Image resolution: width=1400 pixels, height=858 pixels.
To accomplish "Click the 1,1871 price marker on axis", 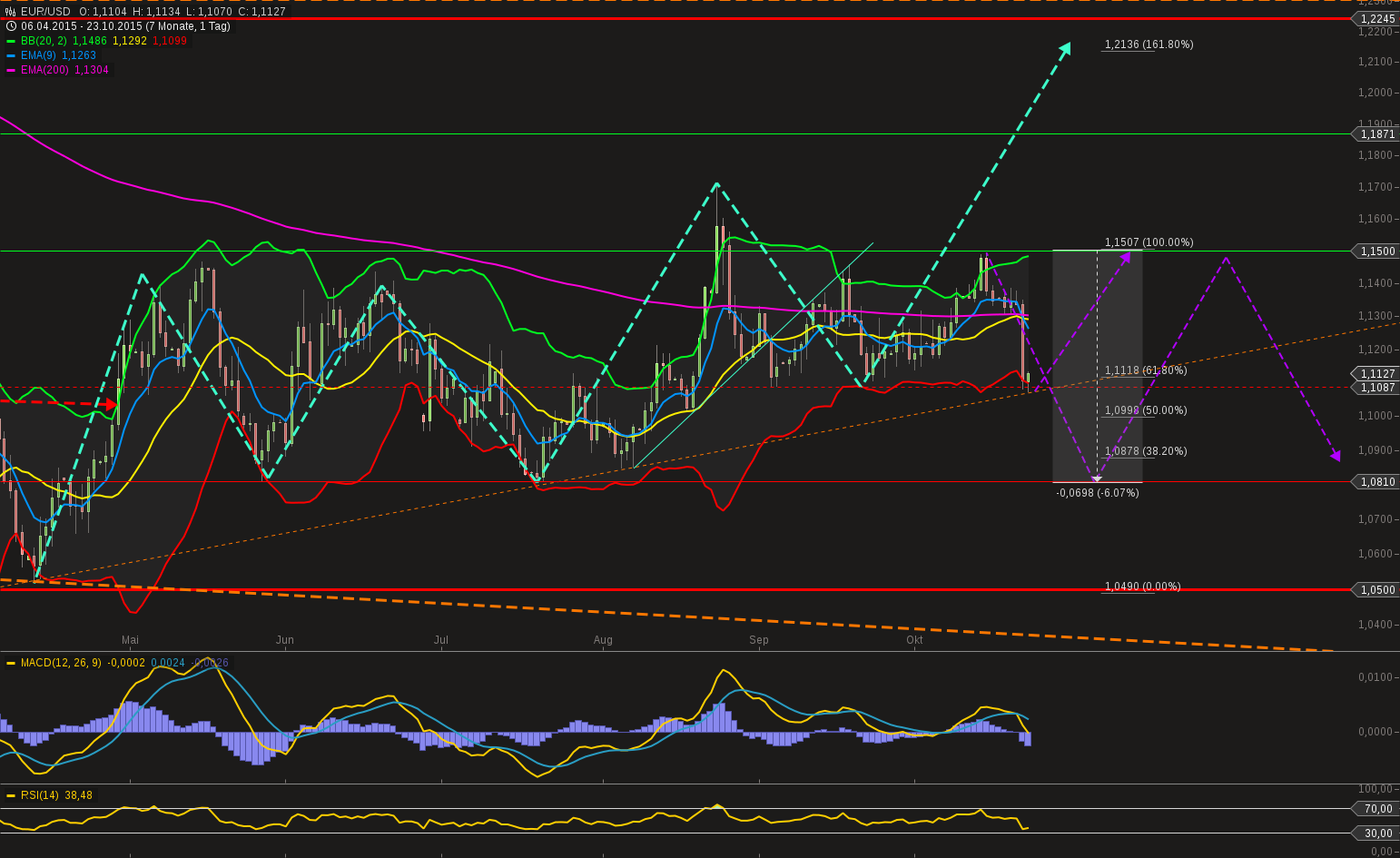I will [x=1376, y=134].
